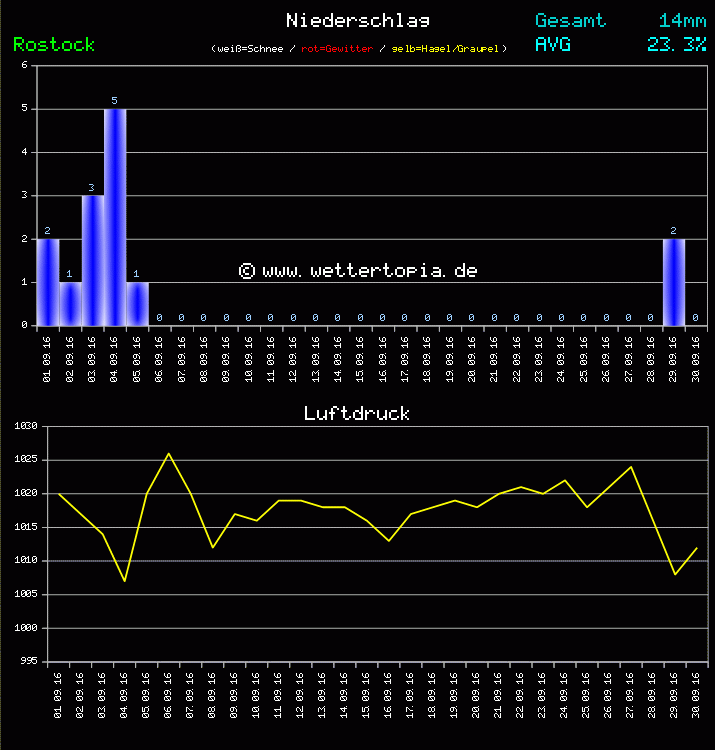
Task: Click the Gesamt label
Action: coord(570,21)
